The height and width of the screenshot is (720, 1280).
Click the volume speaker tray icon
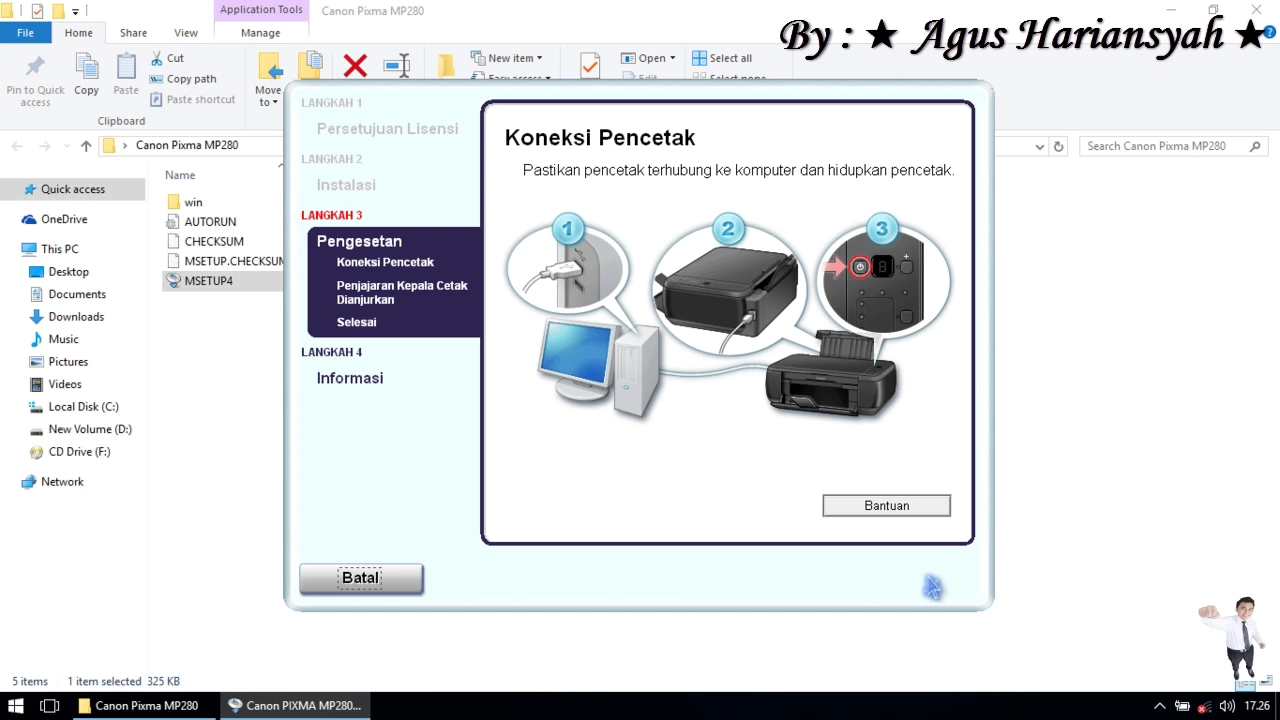pyautogui.click(x=1227, y=706)
